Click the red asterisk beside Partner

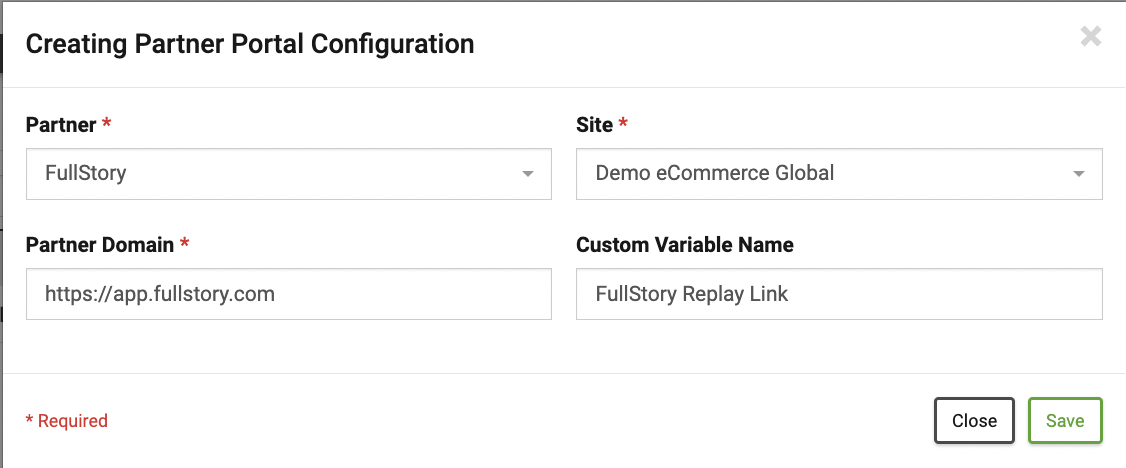coord(107,125)
